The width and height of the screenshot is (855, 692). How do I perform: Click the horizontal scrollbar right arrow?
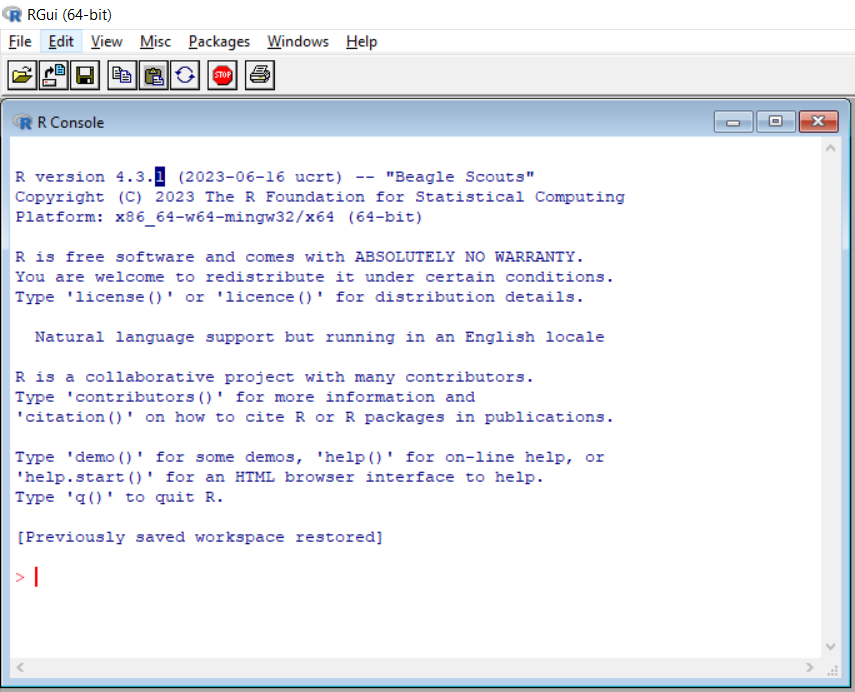(810, 667)
